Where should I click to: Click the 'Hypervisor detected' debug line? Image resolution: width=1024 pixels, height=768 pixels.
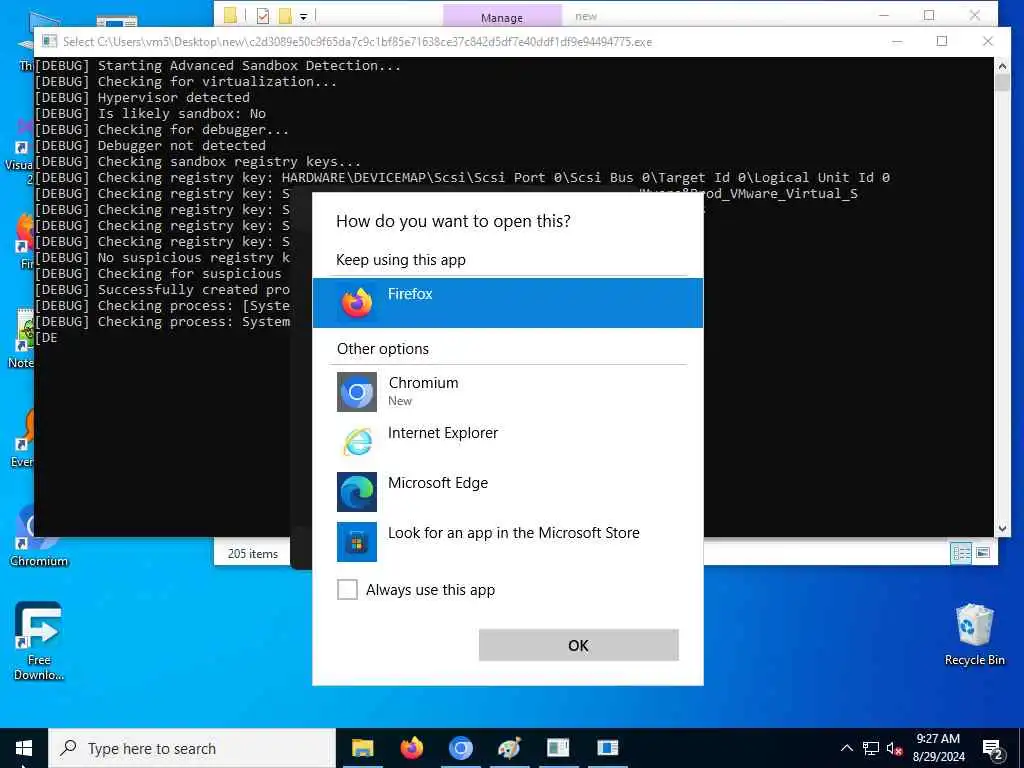[x=142, y=98]
